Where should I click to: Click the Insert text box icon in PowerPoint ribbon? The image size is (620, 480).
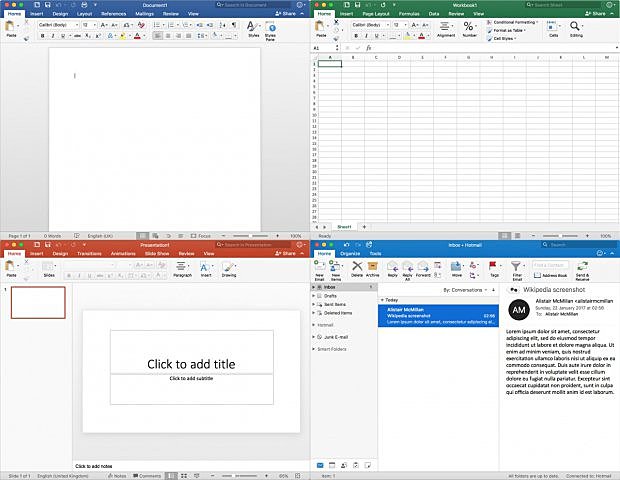tap(204, 266)
